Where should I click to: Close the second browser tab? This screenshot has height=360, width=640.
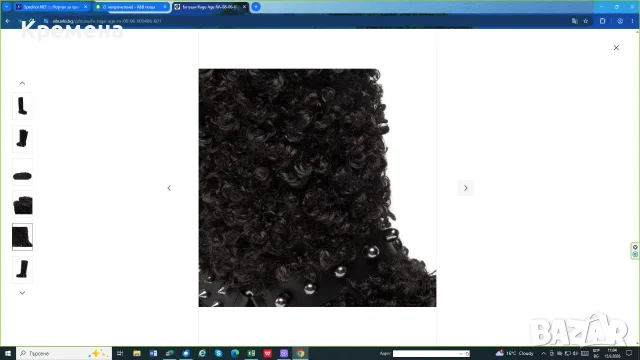tap(165, 7)
